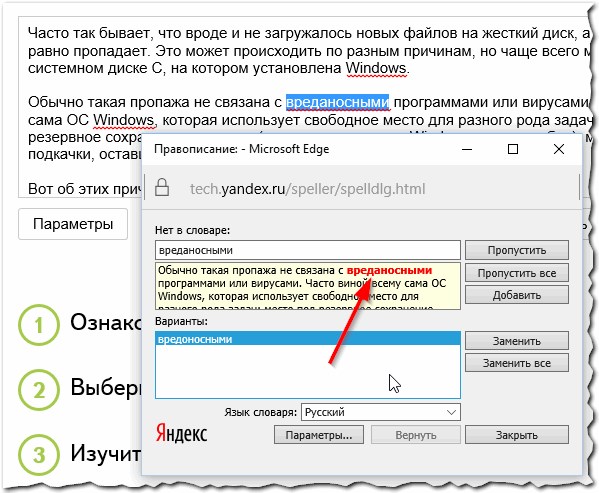Click the green step 3 circle on the page
The image size is (599, 493).
39,455
